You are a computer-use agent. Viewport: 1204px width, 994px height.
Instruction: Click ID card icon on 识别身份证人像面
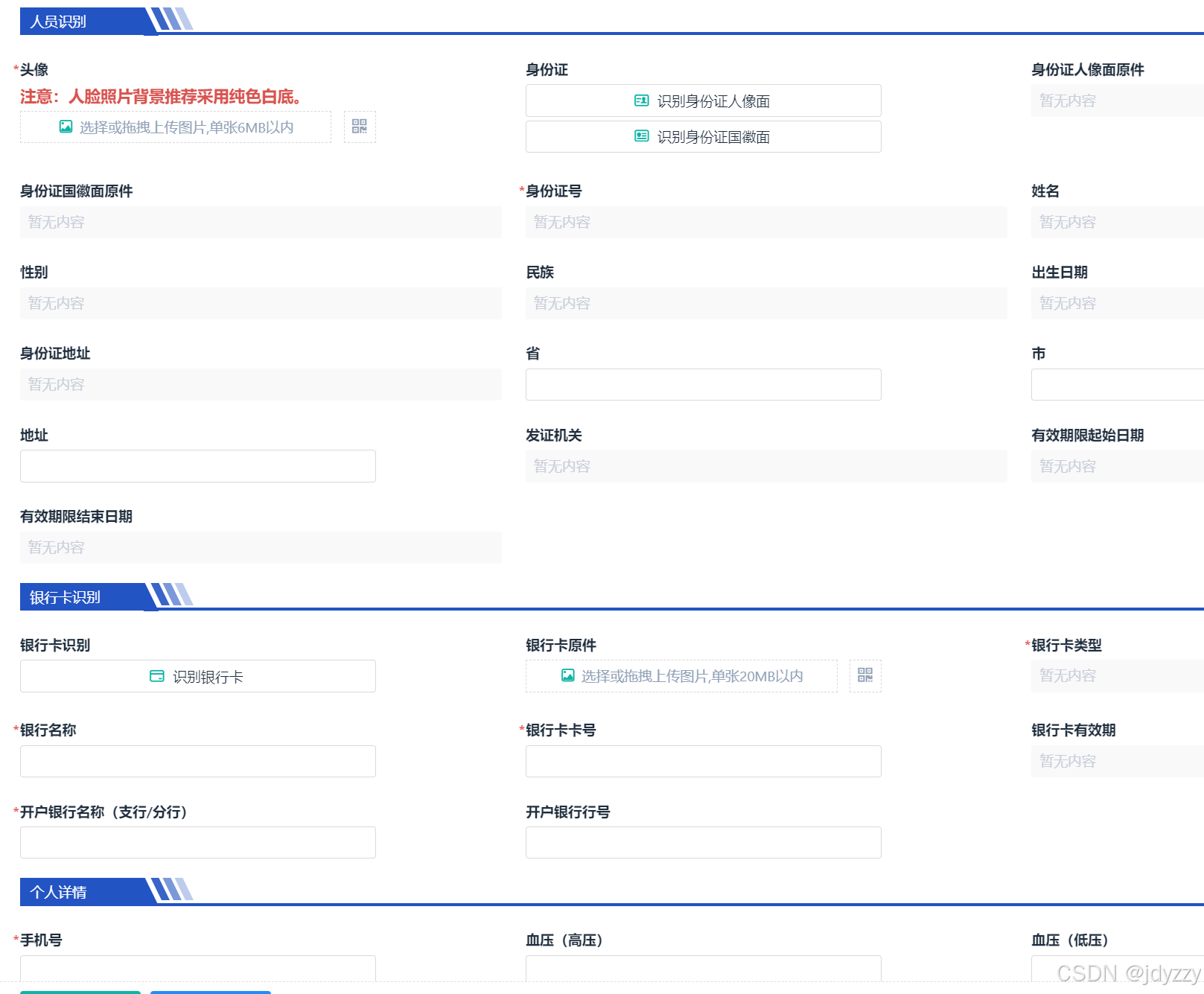(x=641, y=101)
